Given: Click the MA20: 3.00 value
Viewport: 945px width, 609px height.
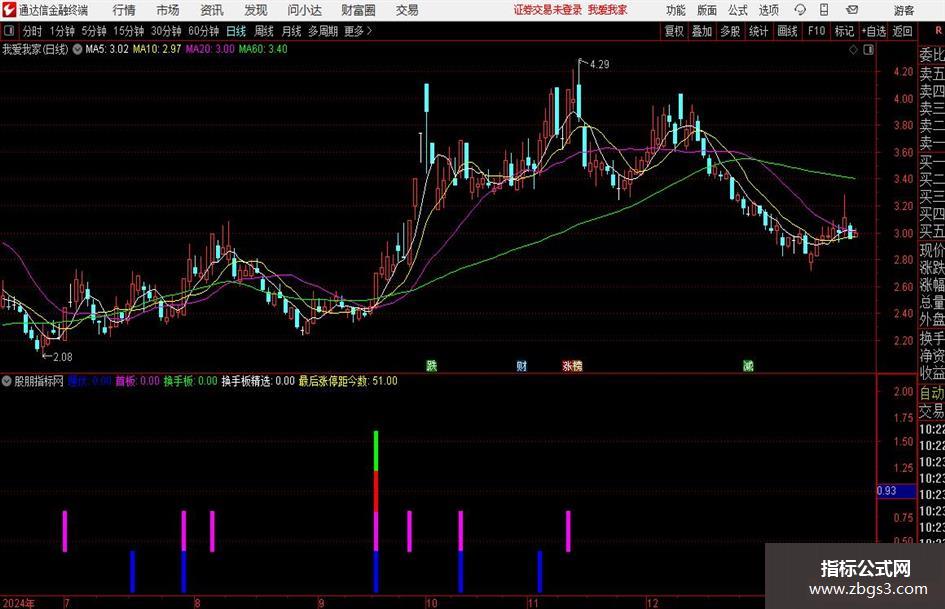Looking at the screenshot, I should pos(210,49).
